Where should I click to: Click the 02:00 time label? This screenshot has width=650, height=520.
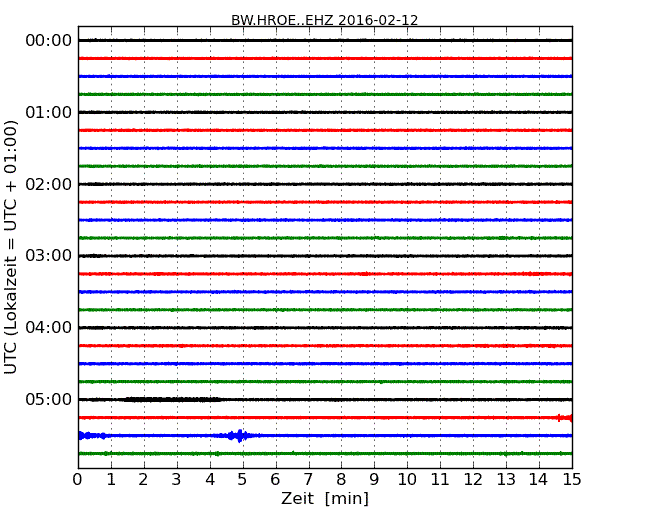49,184
